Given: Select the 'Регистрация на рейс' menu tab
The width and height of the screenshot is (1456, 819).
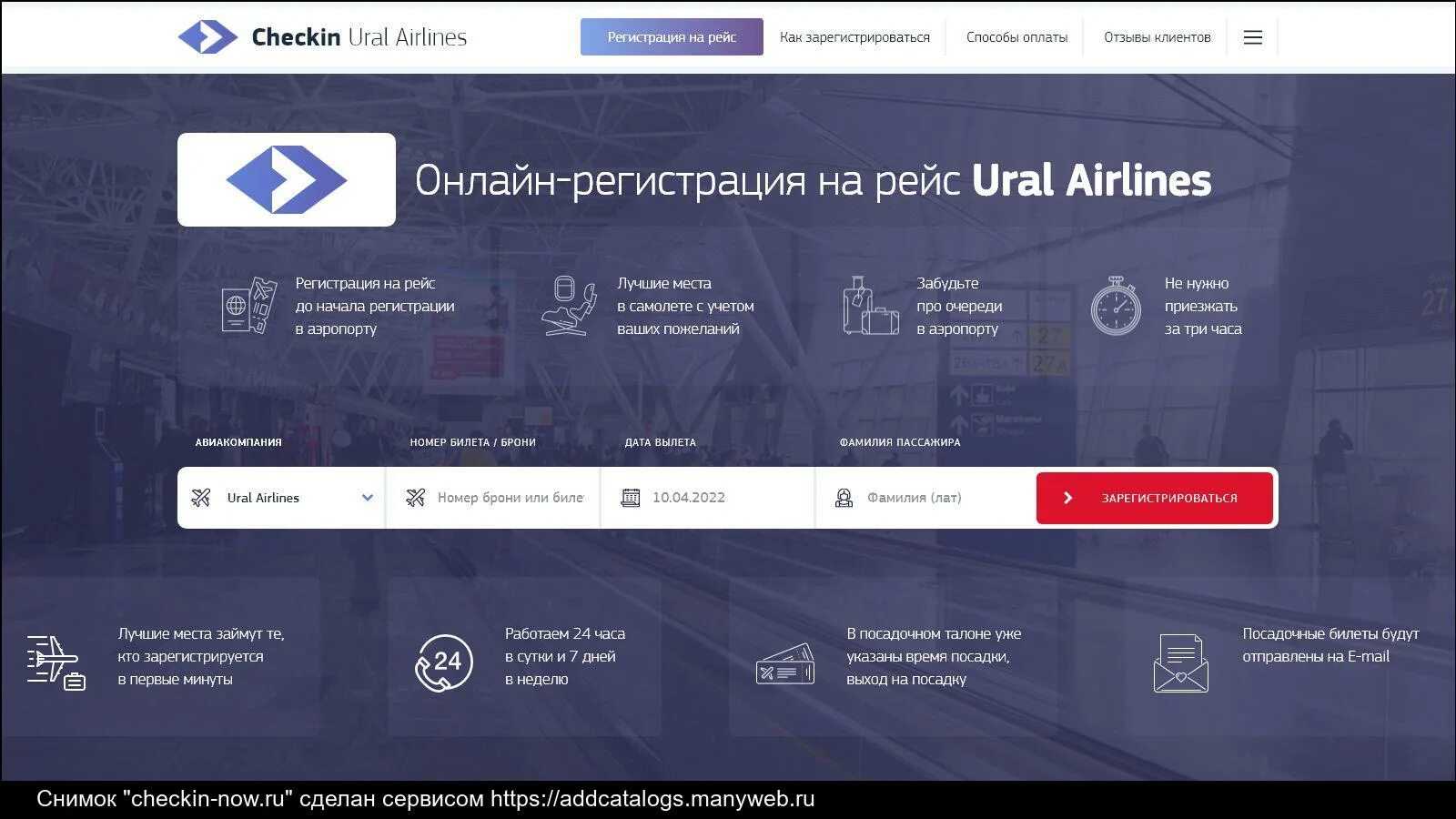Looking at the screenshot, I should pos(672,37).
